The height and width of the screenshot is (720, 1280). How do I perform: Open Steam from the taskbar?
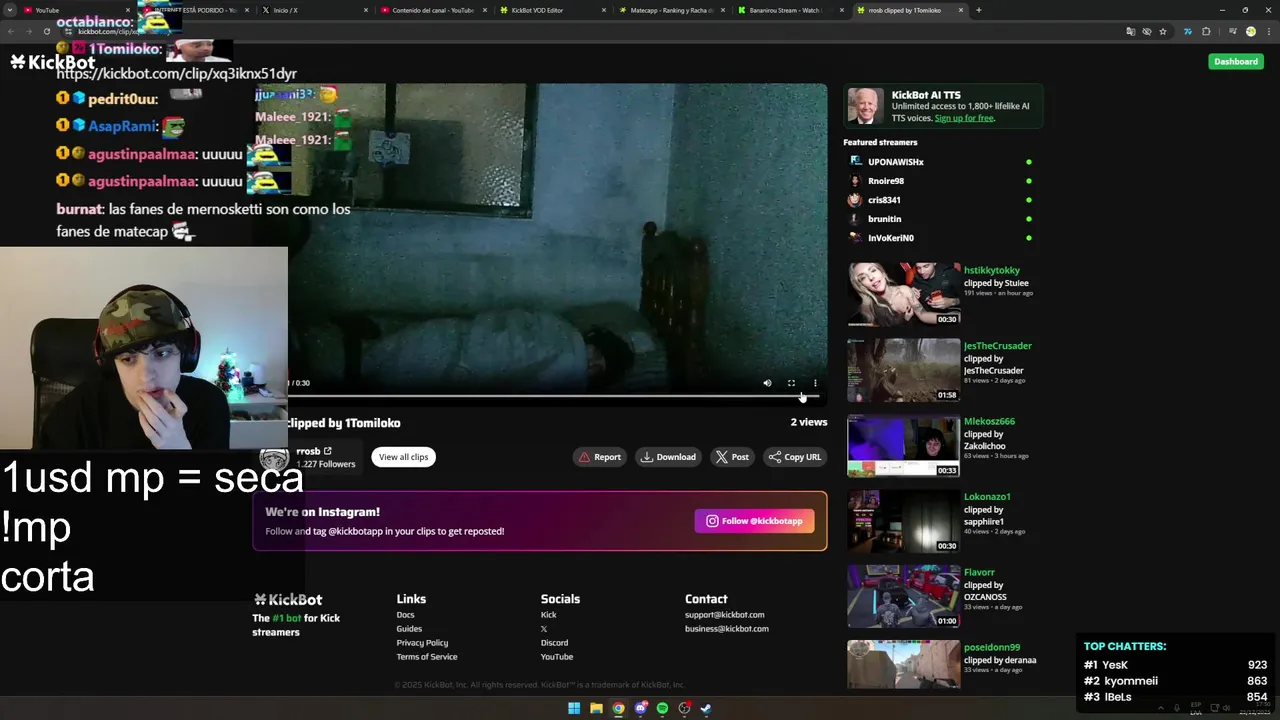[x=706, y=708]
